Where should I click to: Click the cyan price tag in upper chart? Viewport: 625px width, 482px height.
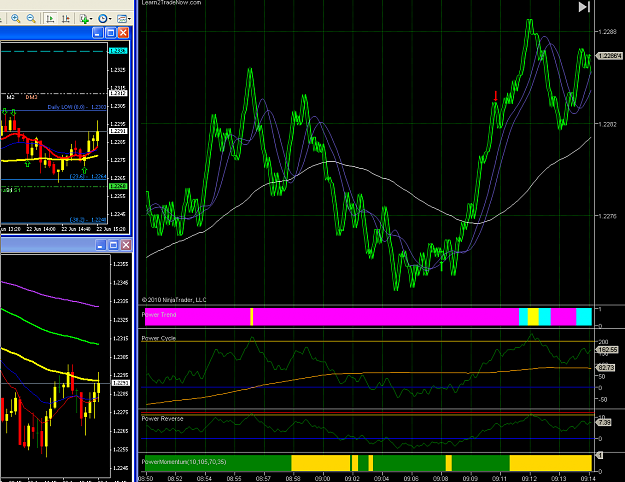point(118,51)
